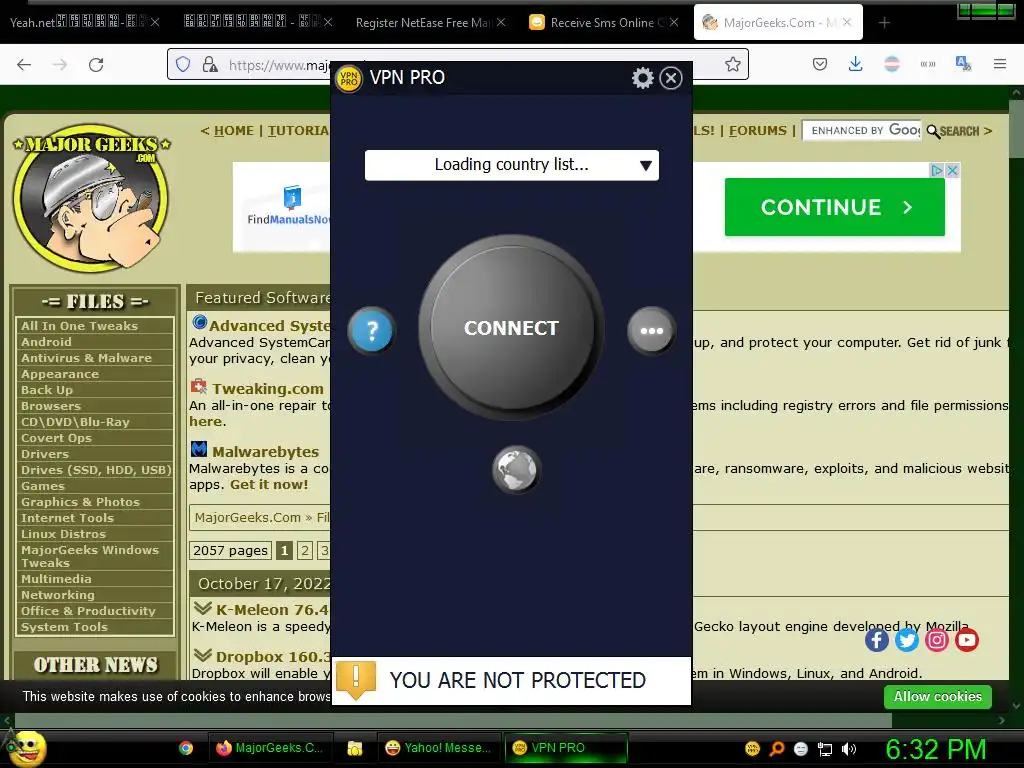Open the browser downloads panel
The height and width of the screenshot is (768, 1024).
pyautogui.click(x=856, y=64)
